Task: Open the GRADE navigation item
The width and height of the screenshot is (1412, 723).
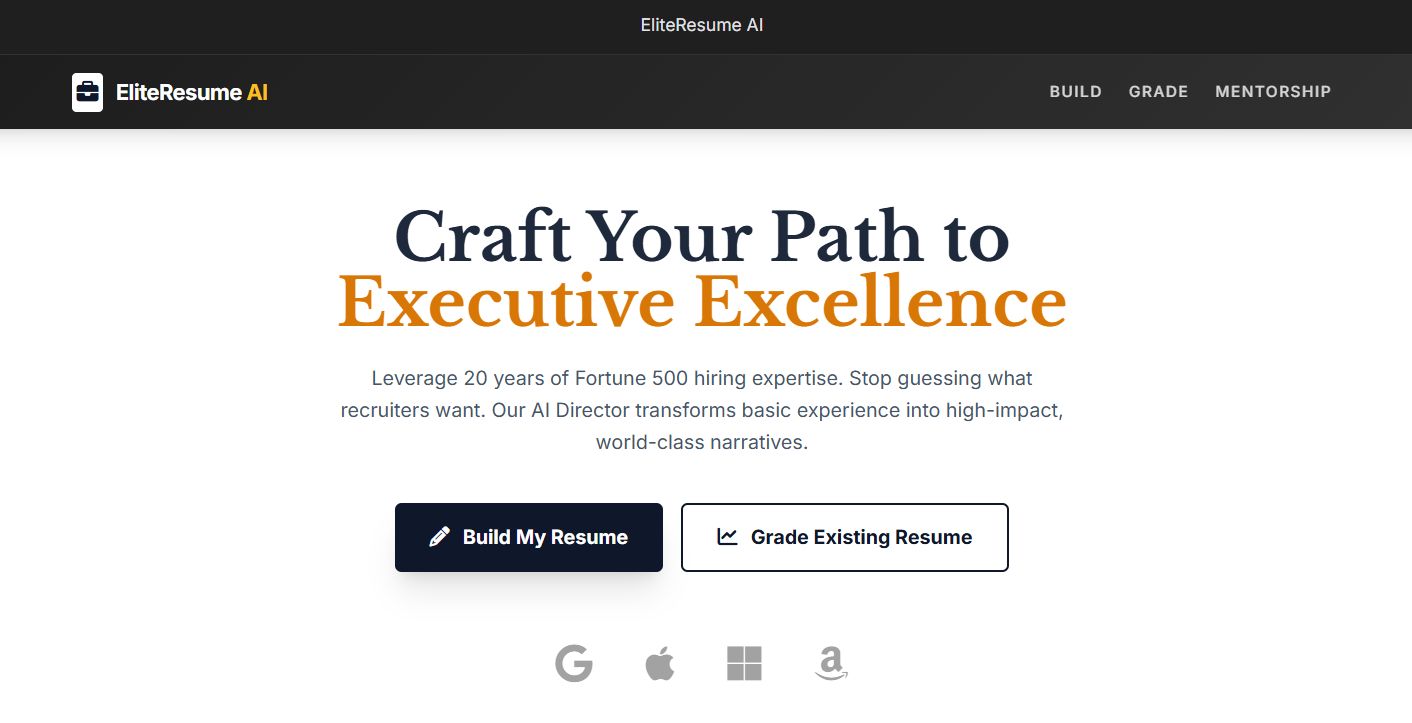Action: pos(1158,91)
